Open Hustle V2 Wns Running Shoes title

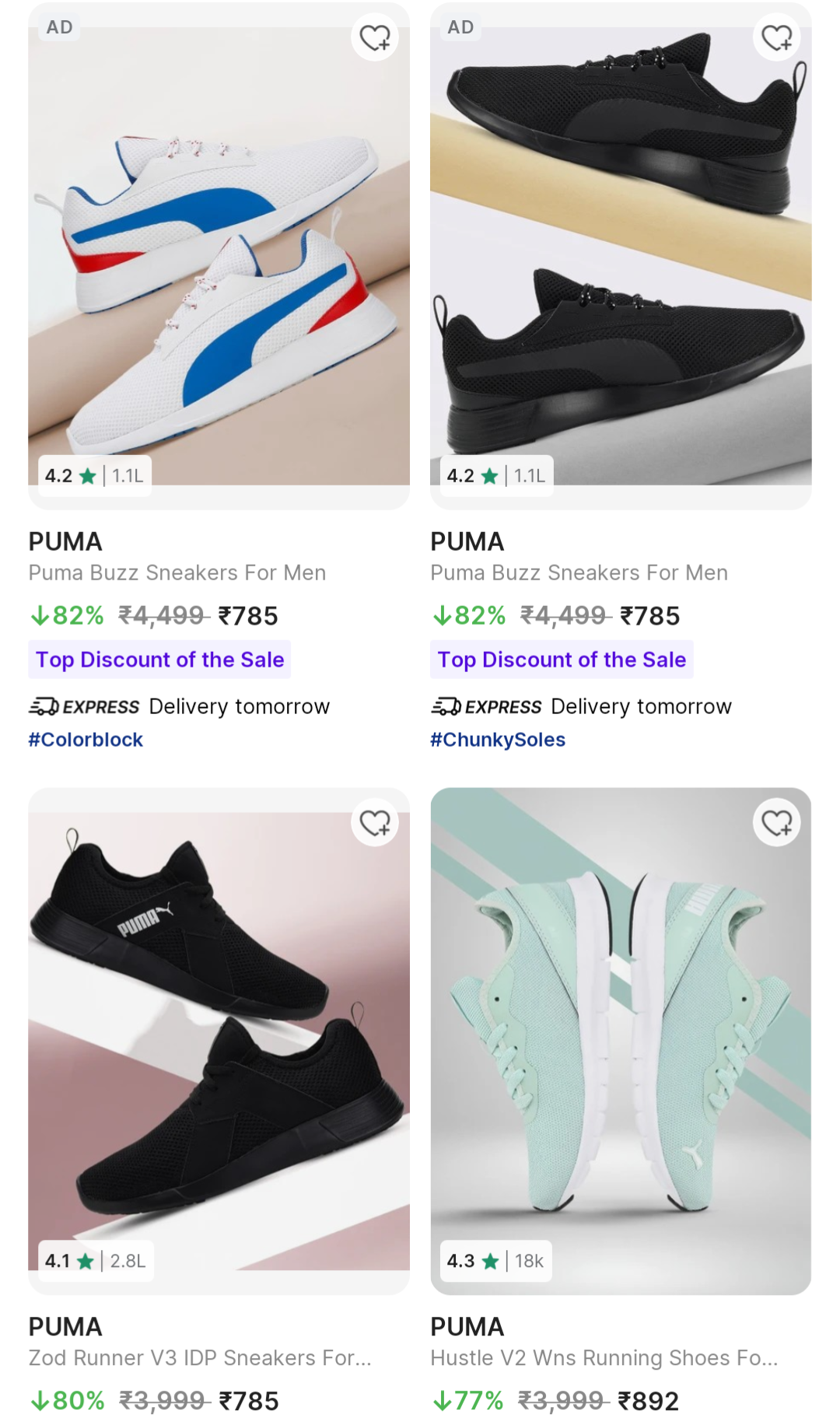pyautogui.click(x=604, y=1358)
